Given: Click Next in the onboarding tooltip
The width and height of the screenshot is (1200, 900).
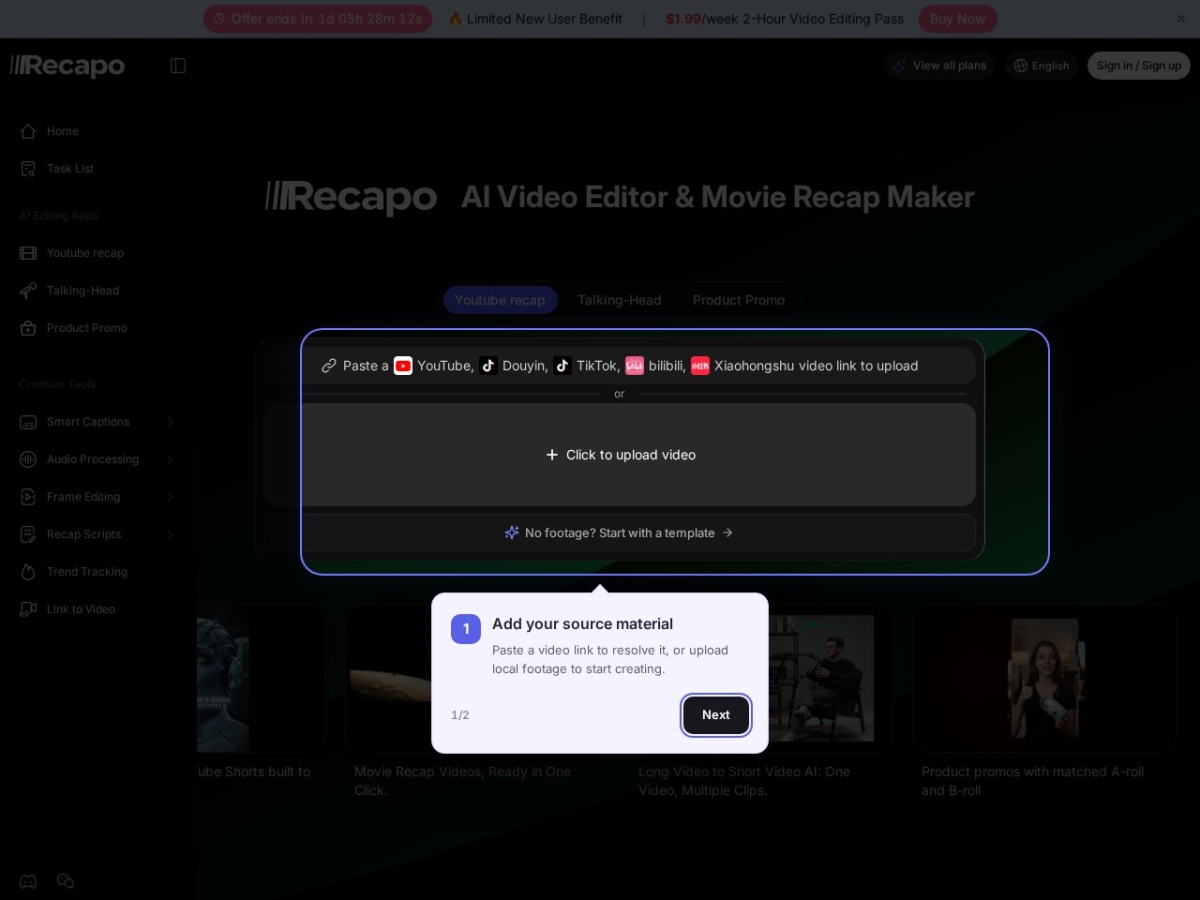Looking at the screenshot, I should [x=716, y=715].
